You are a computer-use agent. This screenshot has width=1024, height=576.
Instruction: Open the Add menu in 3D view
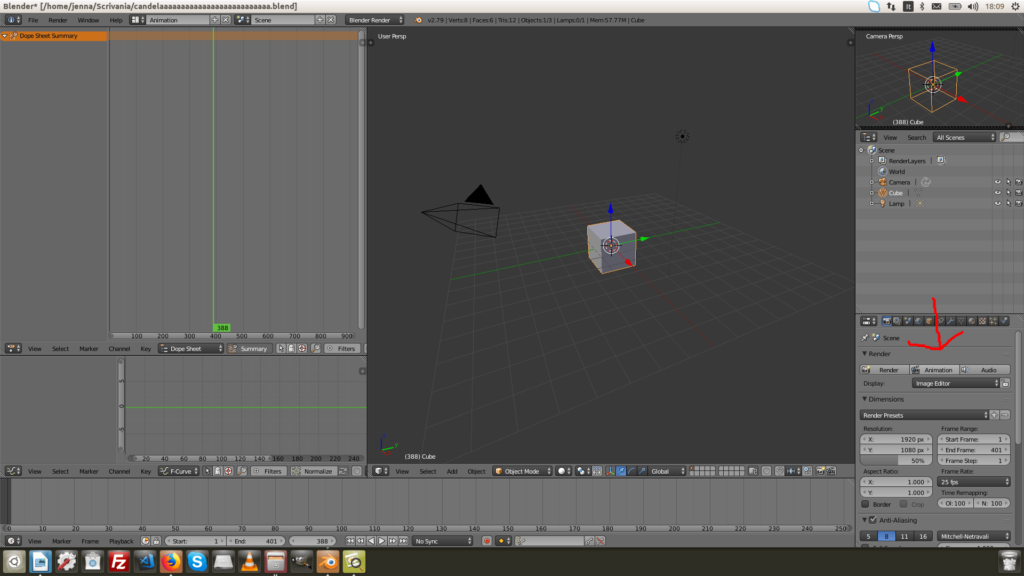452,471
